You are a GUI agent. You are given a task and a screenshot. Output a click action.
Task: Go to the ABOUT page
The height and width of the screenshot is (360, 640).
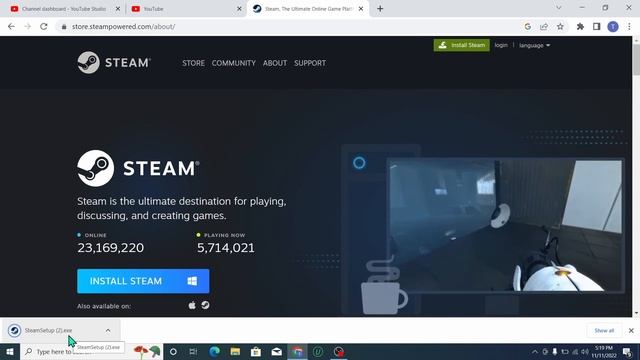[x=275, y=63]
